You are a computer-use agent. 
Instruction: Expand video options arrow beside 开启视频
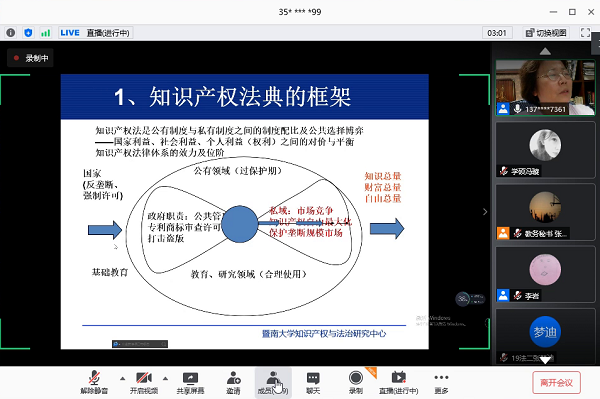pos(165,379)
